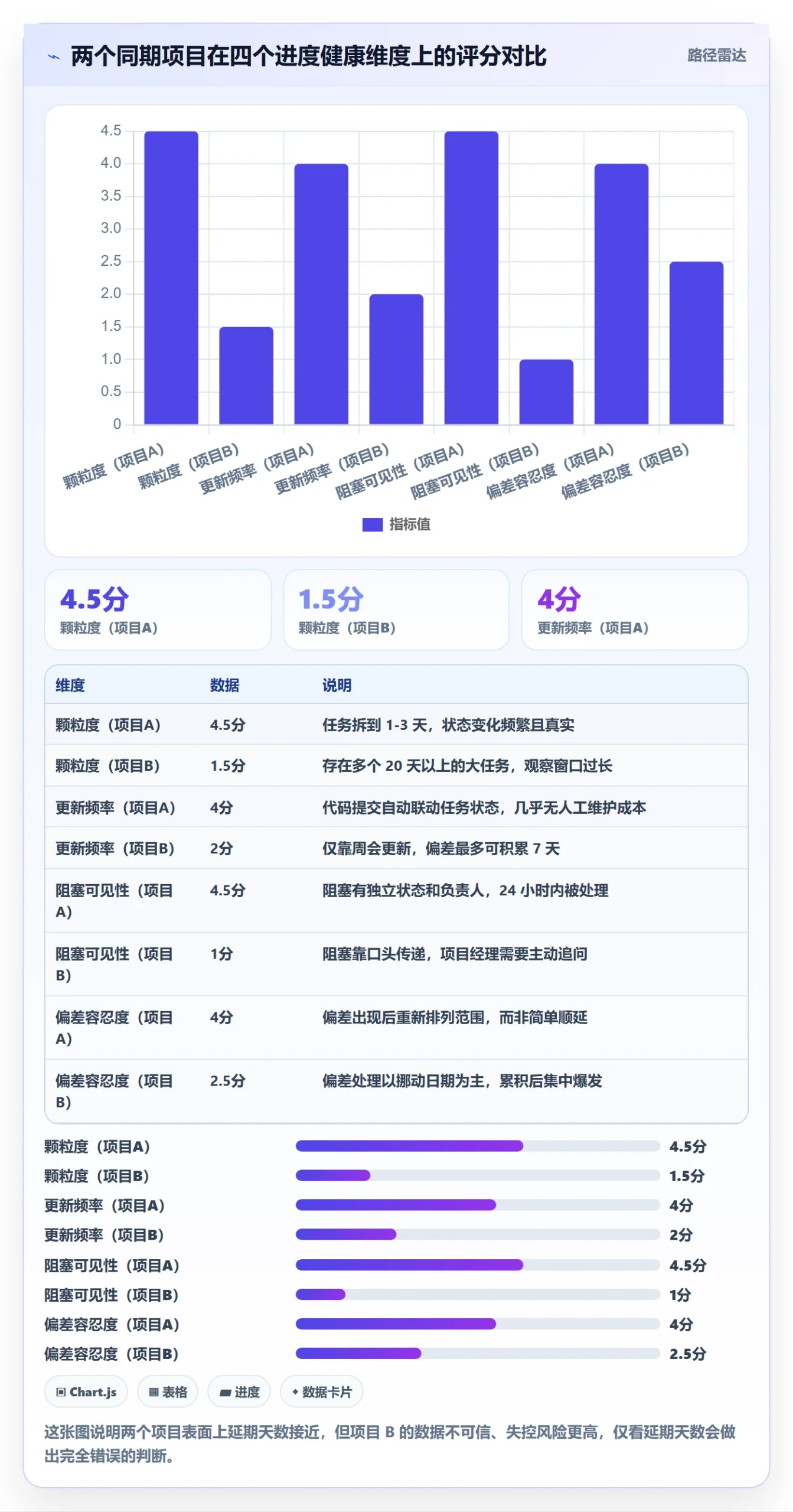Select the cell 偏差处理以挪动日期为主
Viewport: 793px width, 1512px height.
coord(462,1081)
